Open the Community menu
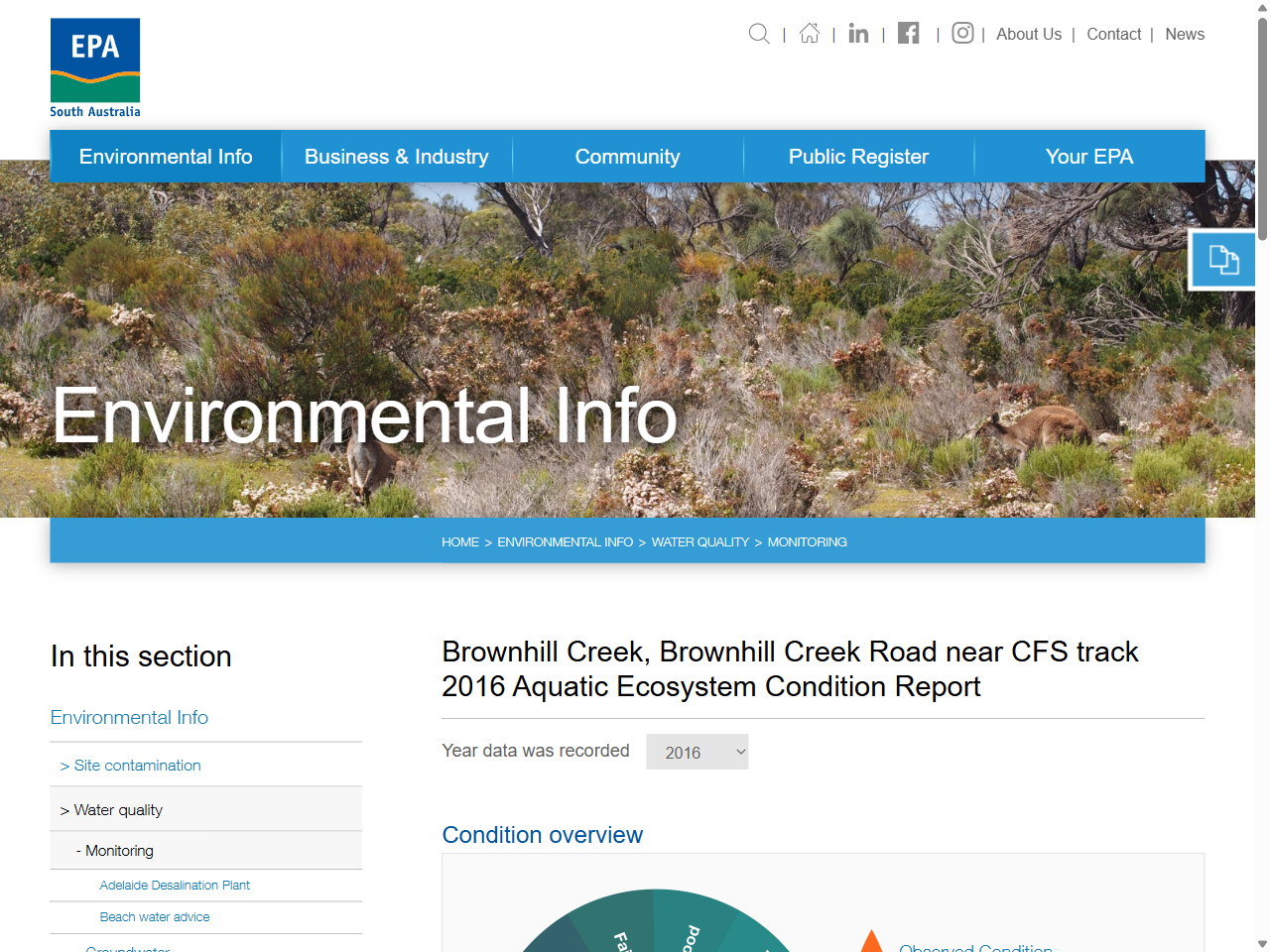Screen dimensions: 1270x952 click(627, 156)
